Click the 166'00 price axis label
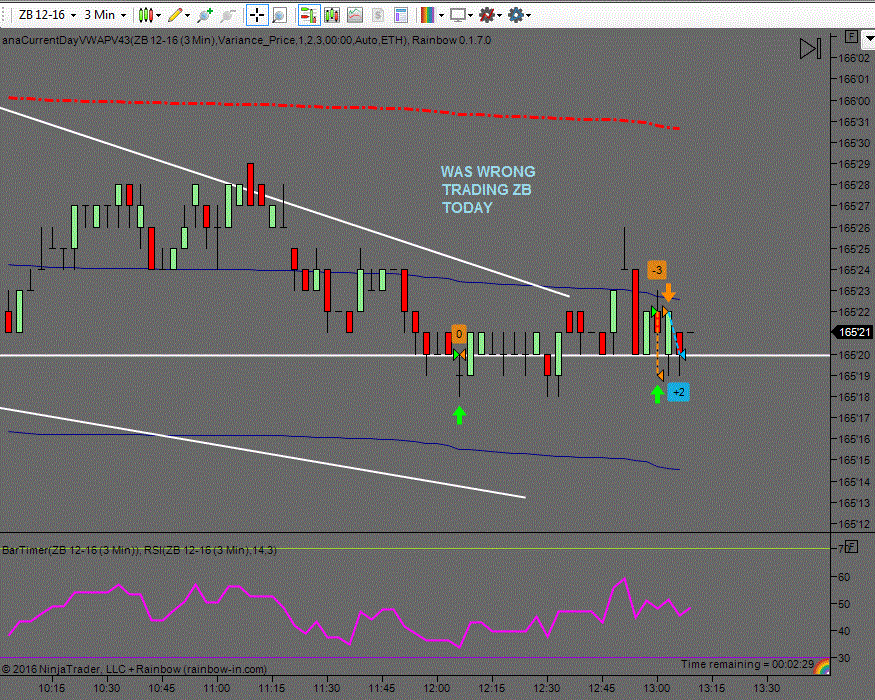This screenshot has width=875, height=700. coord(854,100)
